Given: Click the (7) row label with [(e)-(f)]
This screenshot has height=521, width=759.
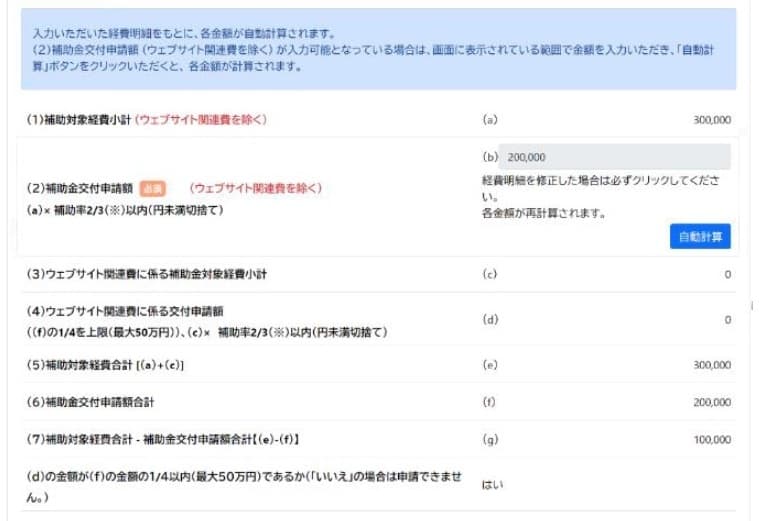Looking at the screenshot, I should [x=163, y=439].
